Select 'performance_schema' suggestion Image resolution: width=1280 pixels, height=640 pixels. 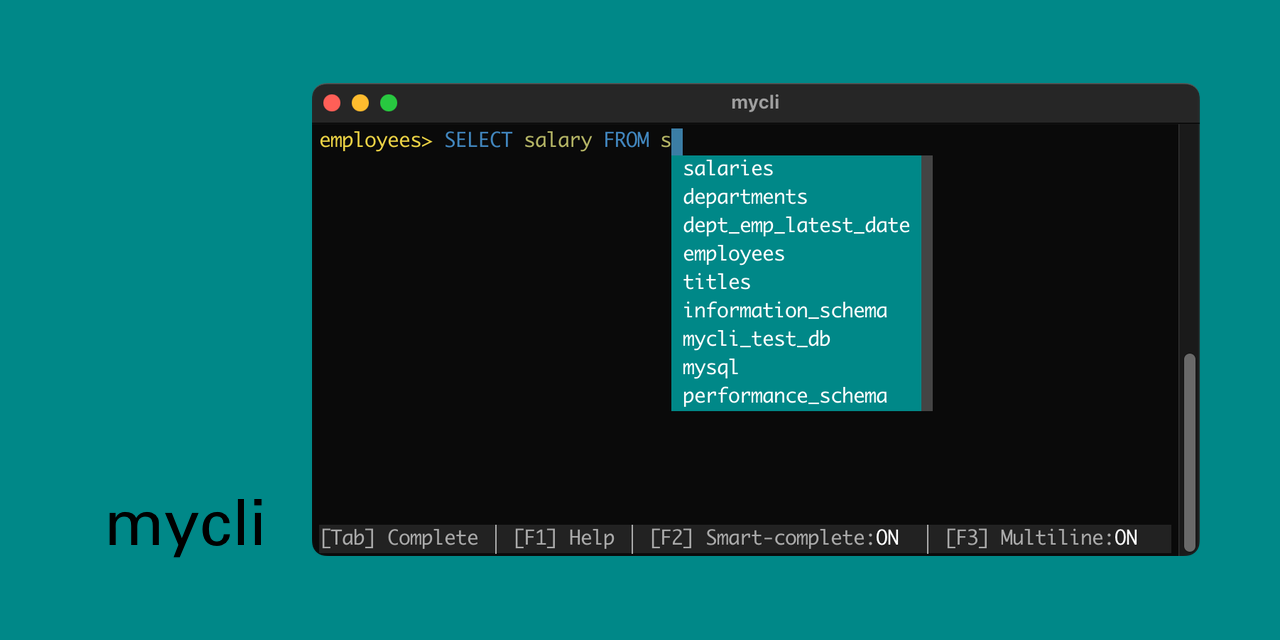[796, 396]
